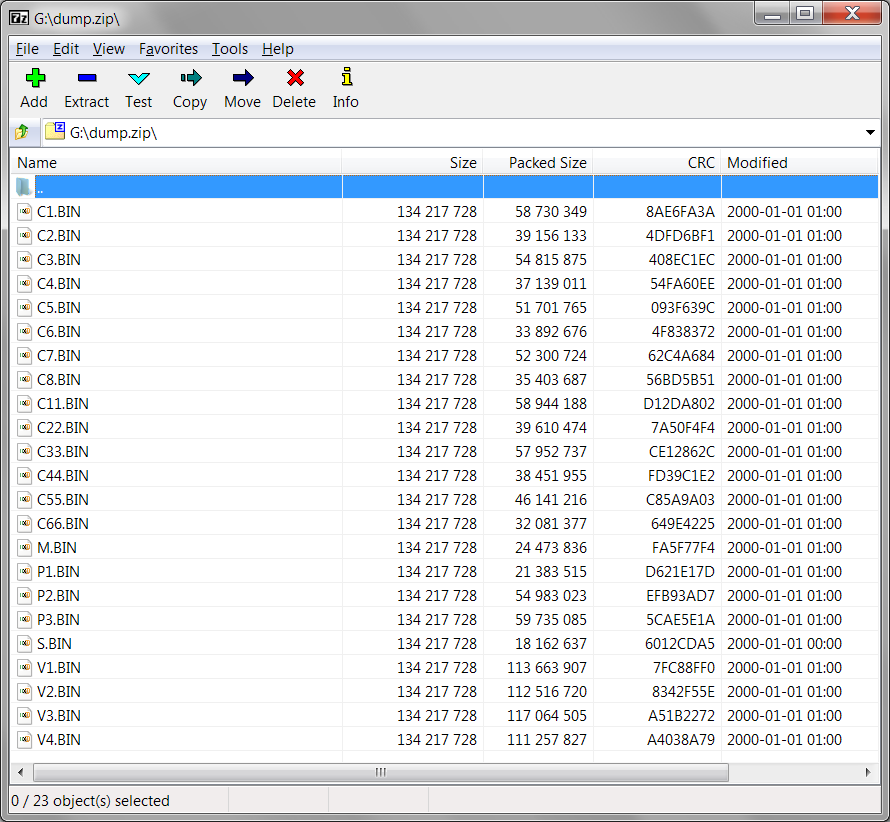Click the file icon of P1.BIN

(x=24, y=572)
